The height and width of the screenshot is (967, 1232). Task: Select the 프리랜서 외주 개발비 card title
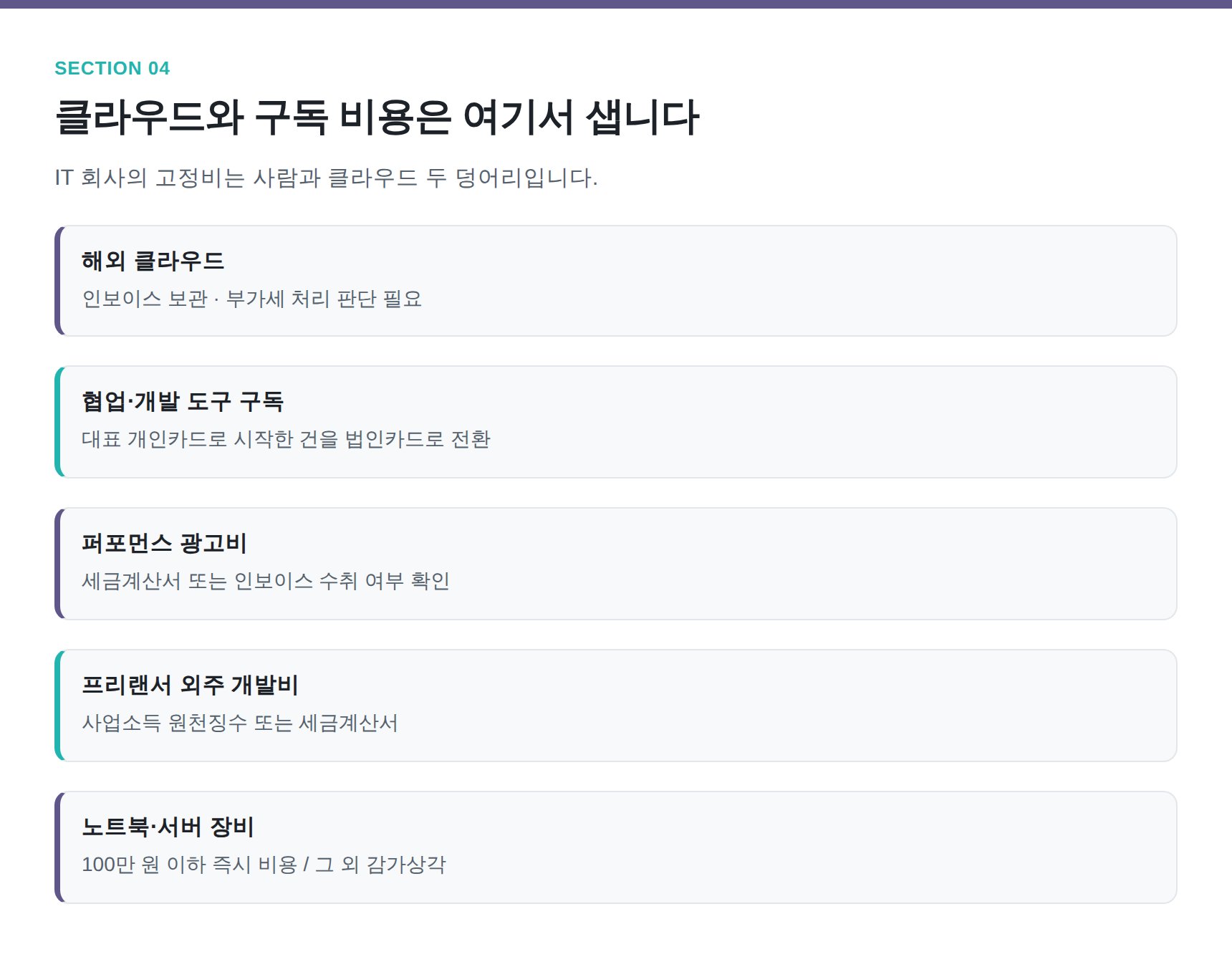(x=190, y=685)
